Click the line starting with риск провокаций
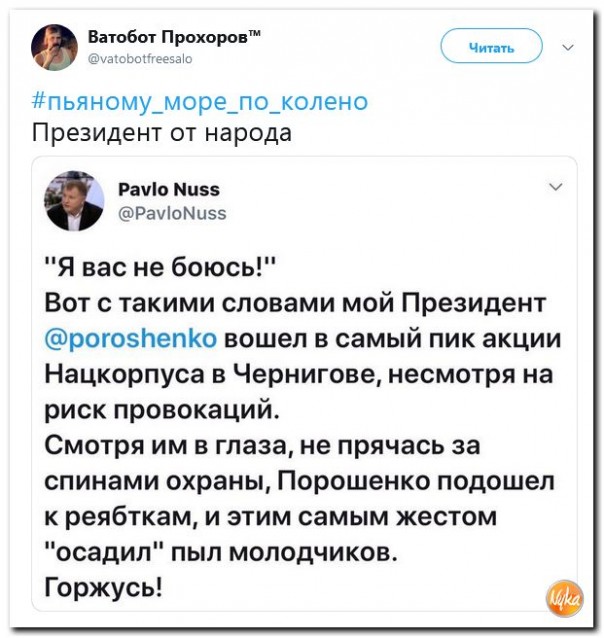 click(x=160, y=410)
